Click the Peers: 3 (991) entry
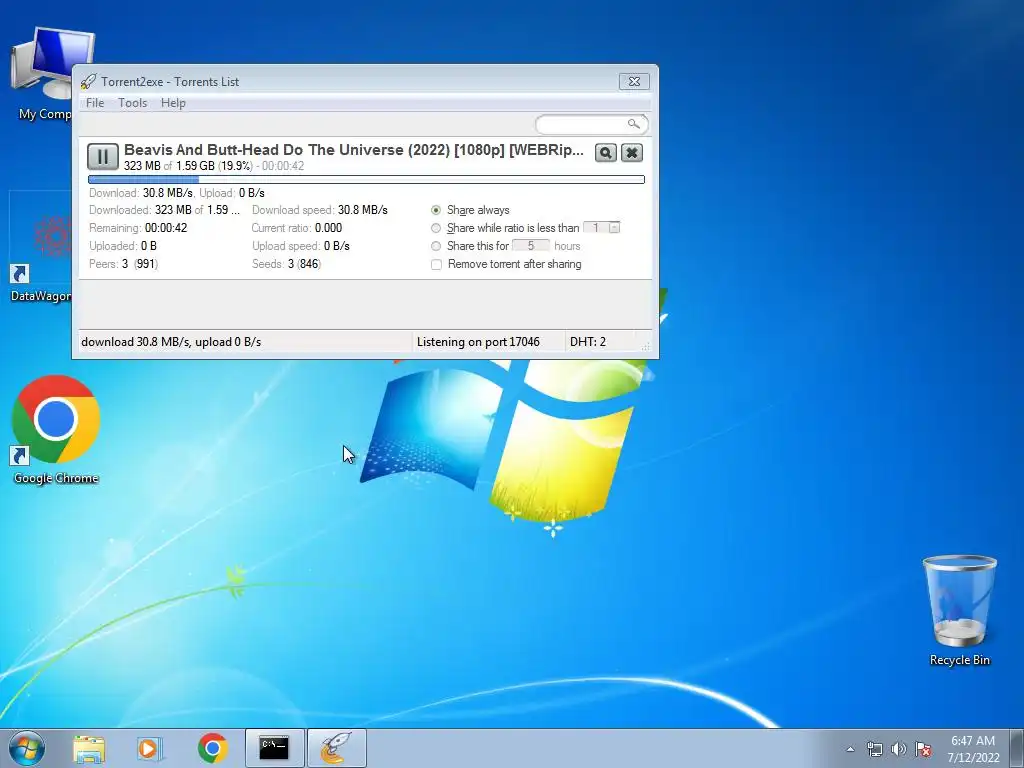This screenshot has width=1024, height=768. (x=123, y=264)
